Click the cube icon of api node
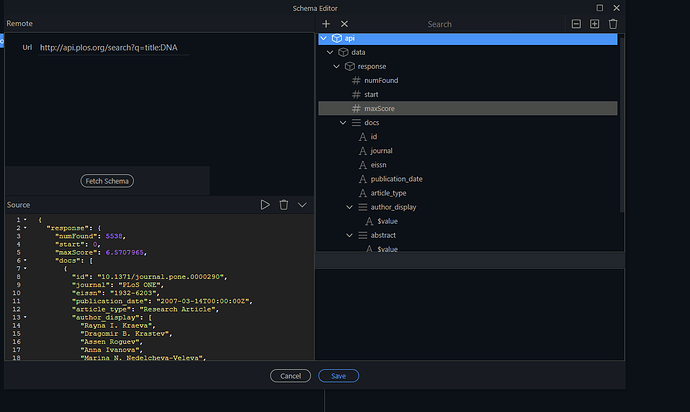This screenshot has width=690, height=412. click(x=337, y=38)
